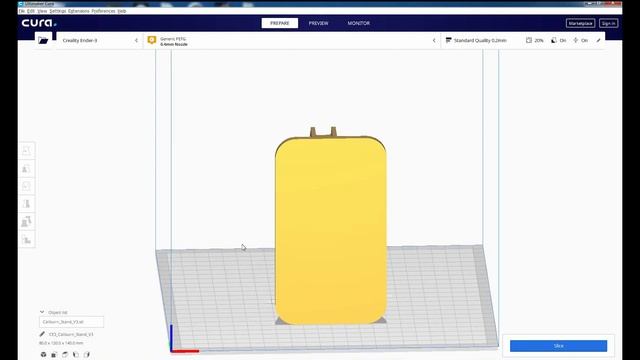Click the job name text field
The height and width of the screenshot is (360, 640).
pyautogui.click(x=71, y=334)
